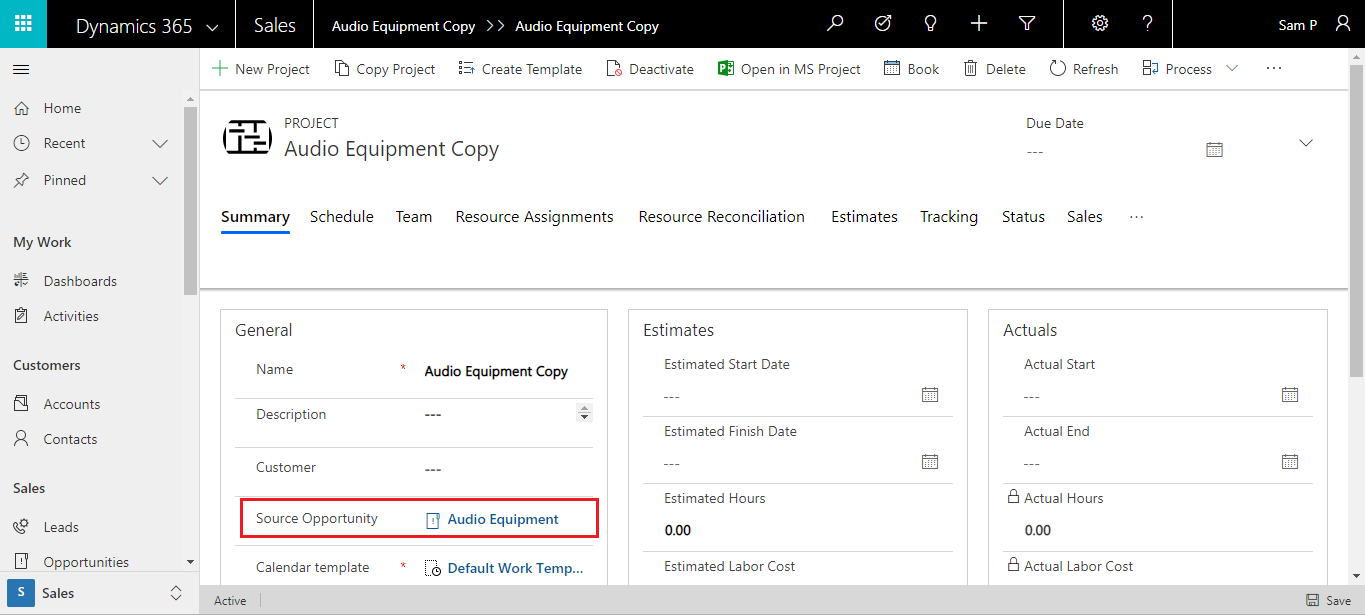The image size is (1365, 615).
Task: Click the help question mark icon
Action: pos(1148,24)
